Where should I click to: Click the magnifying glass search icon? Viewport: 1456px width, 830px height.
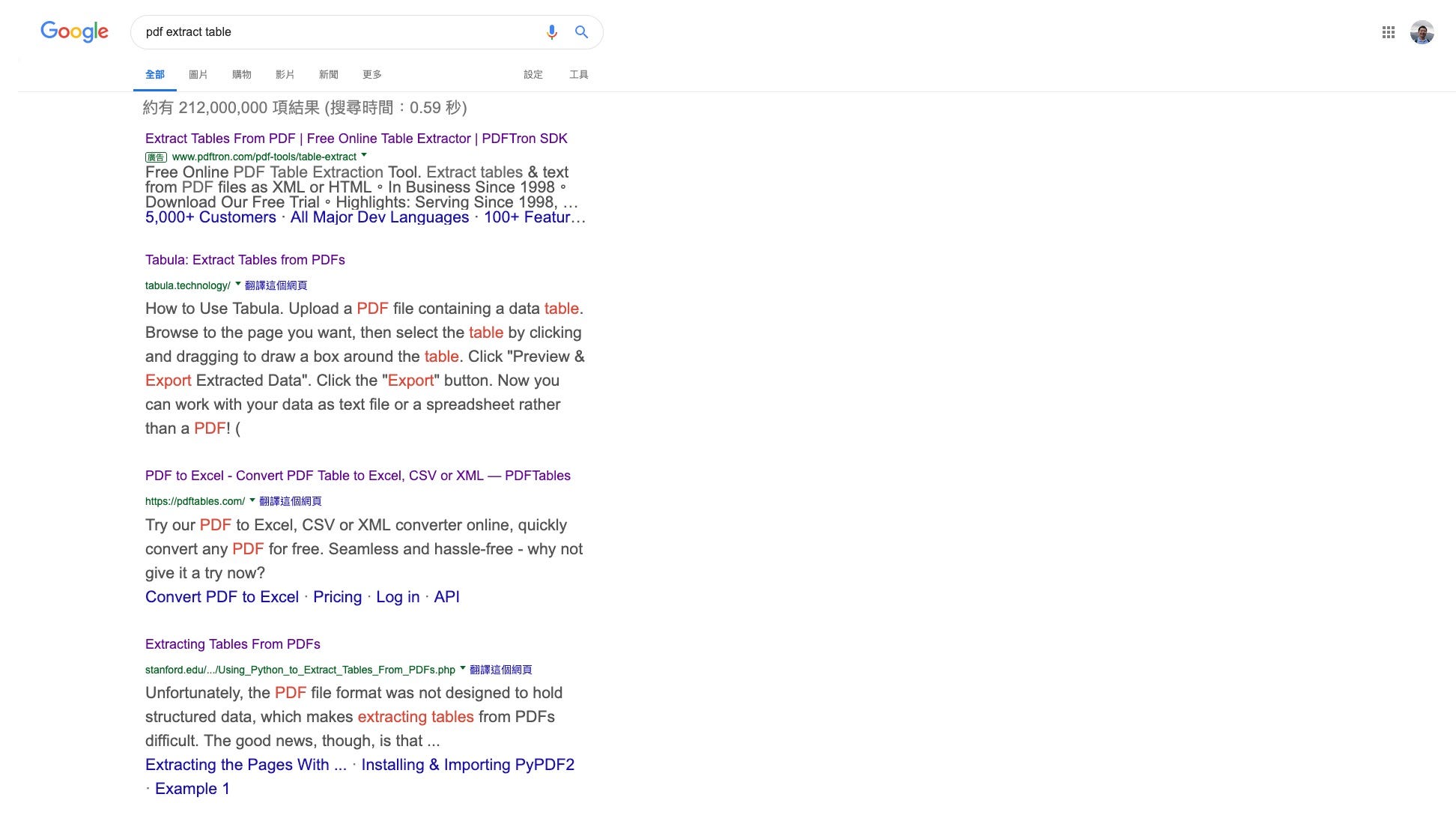(581, 32)
